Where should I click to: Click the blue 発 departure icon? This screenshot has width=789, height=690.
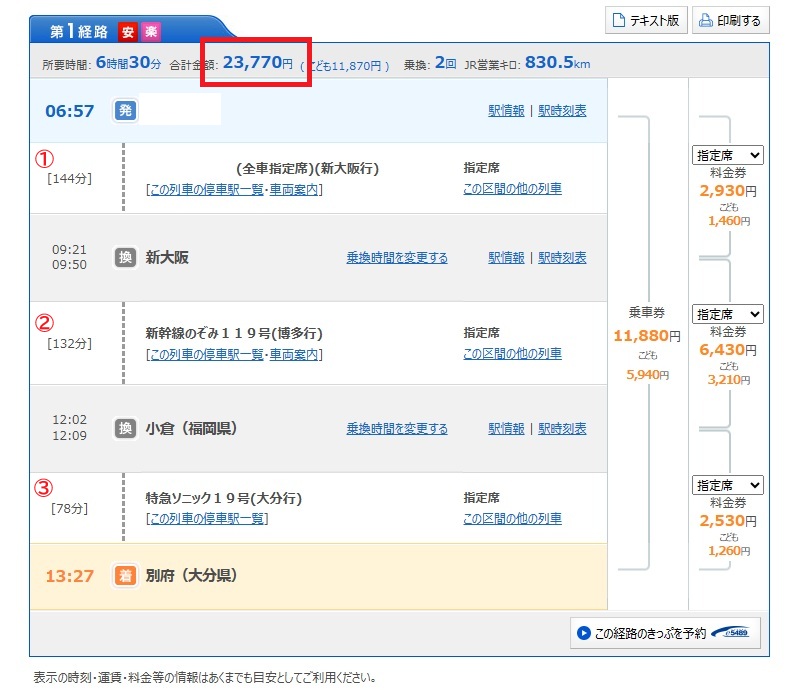[x=125, y=110]
